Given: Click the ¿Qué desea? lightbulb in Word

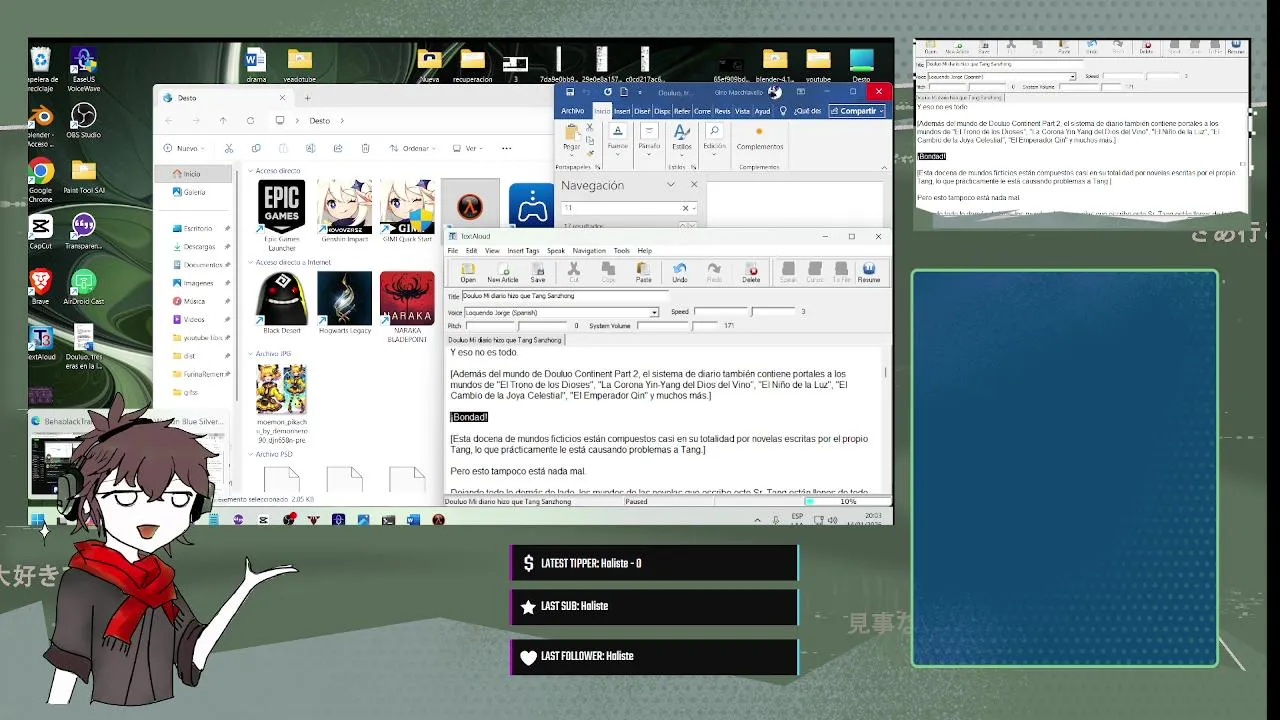Looking at the screenshot, I should 783,111.
